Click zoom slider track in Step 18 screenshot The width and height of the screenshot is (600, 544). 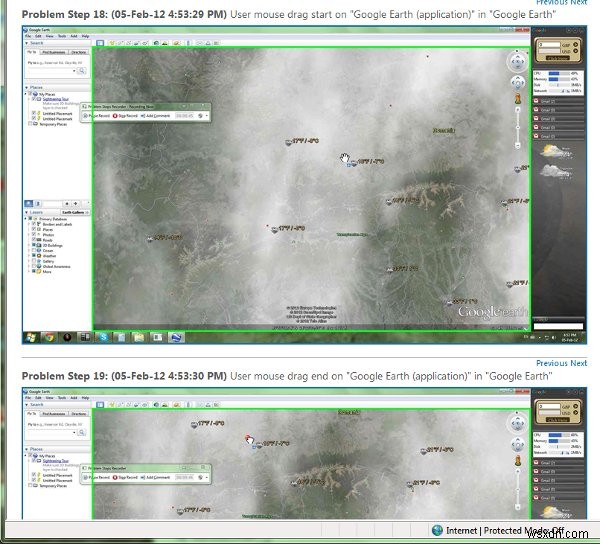coord(518,127)
